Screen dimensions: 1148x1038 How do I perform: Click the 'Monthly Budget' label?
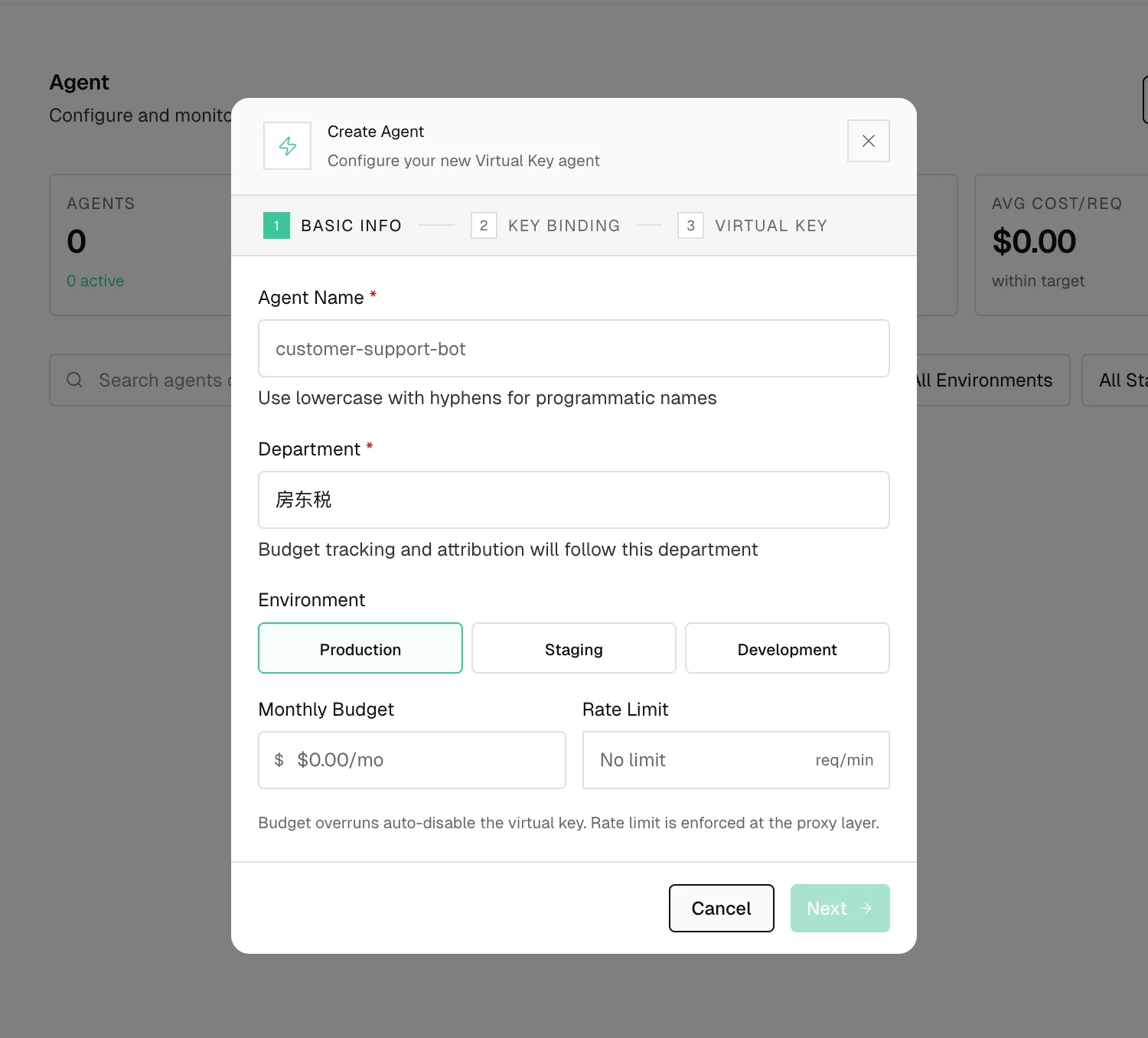pos(326,710)
